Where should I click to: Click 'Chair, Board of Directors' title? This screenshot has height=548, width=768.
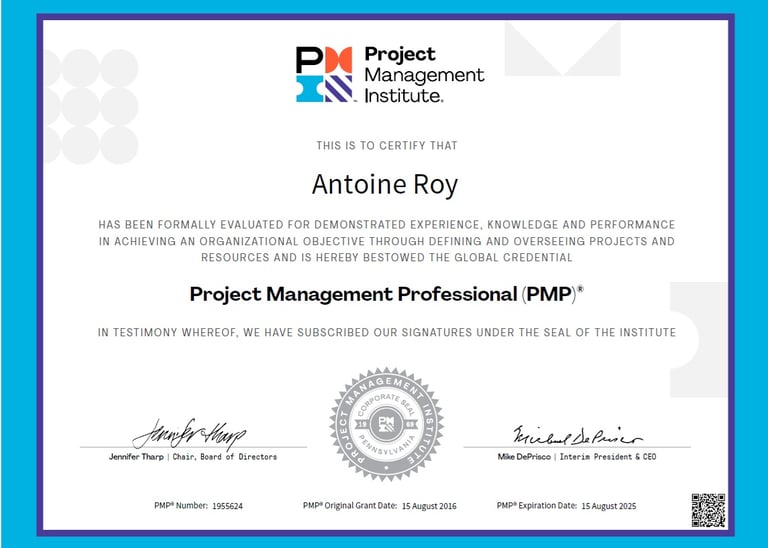[x=225, y=457]
